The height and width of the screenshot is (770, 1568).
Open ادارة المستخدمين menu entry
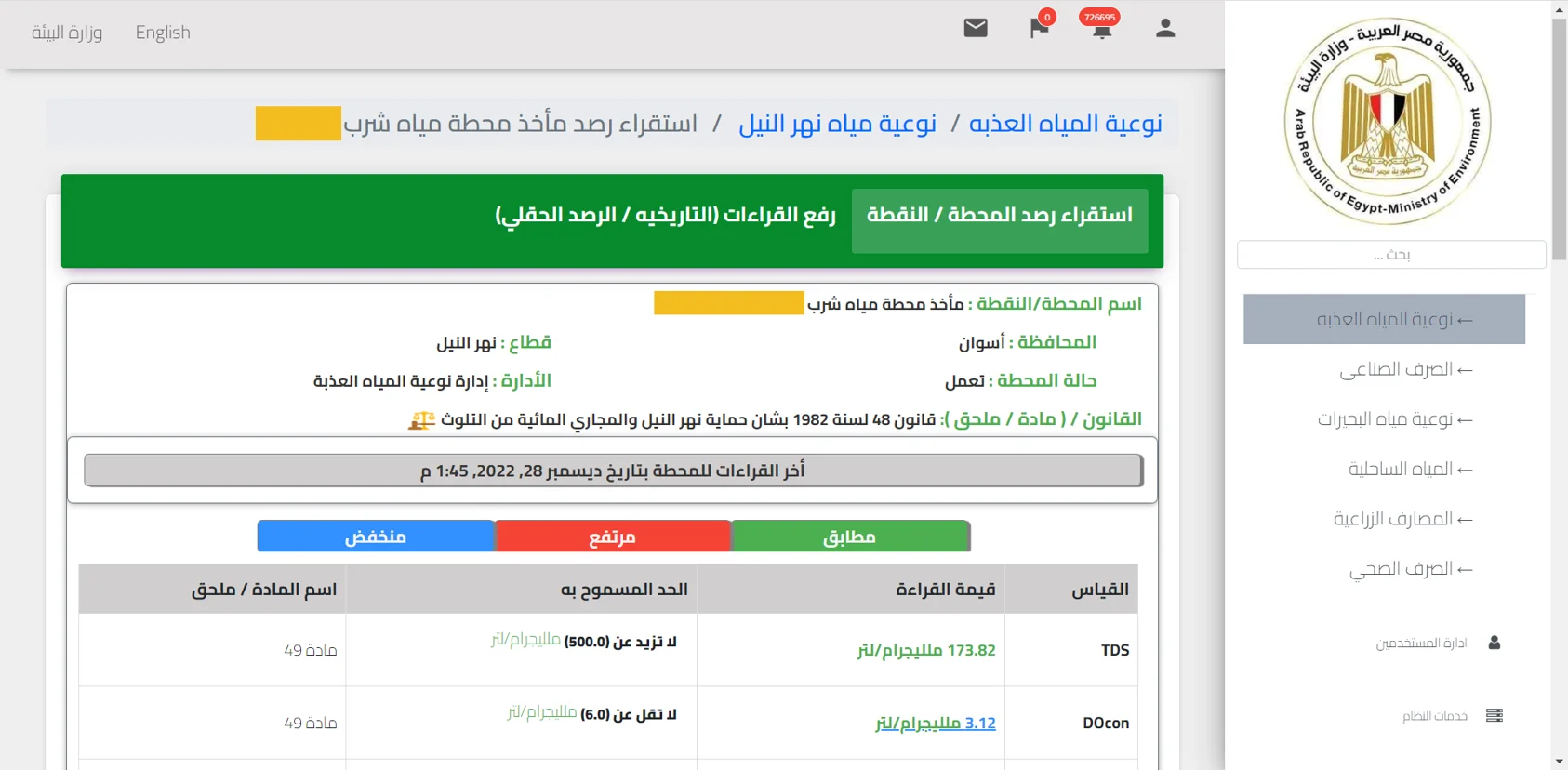[1421, 644]
